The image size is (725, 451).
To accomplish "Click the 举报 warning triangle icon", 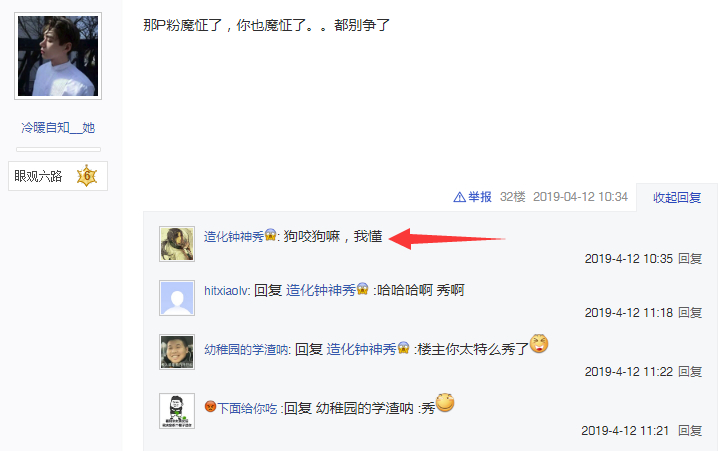I will tap(459, 198).
